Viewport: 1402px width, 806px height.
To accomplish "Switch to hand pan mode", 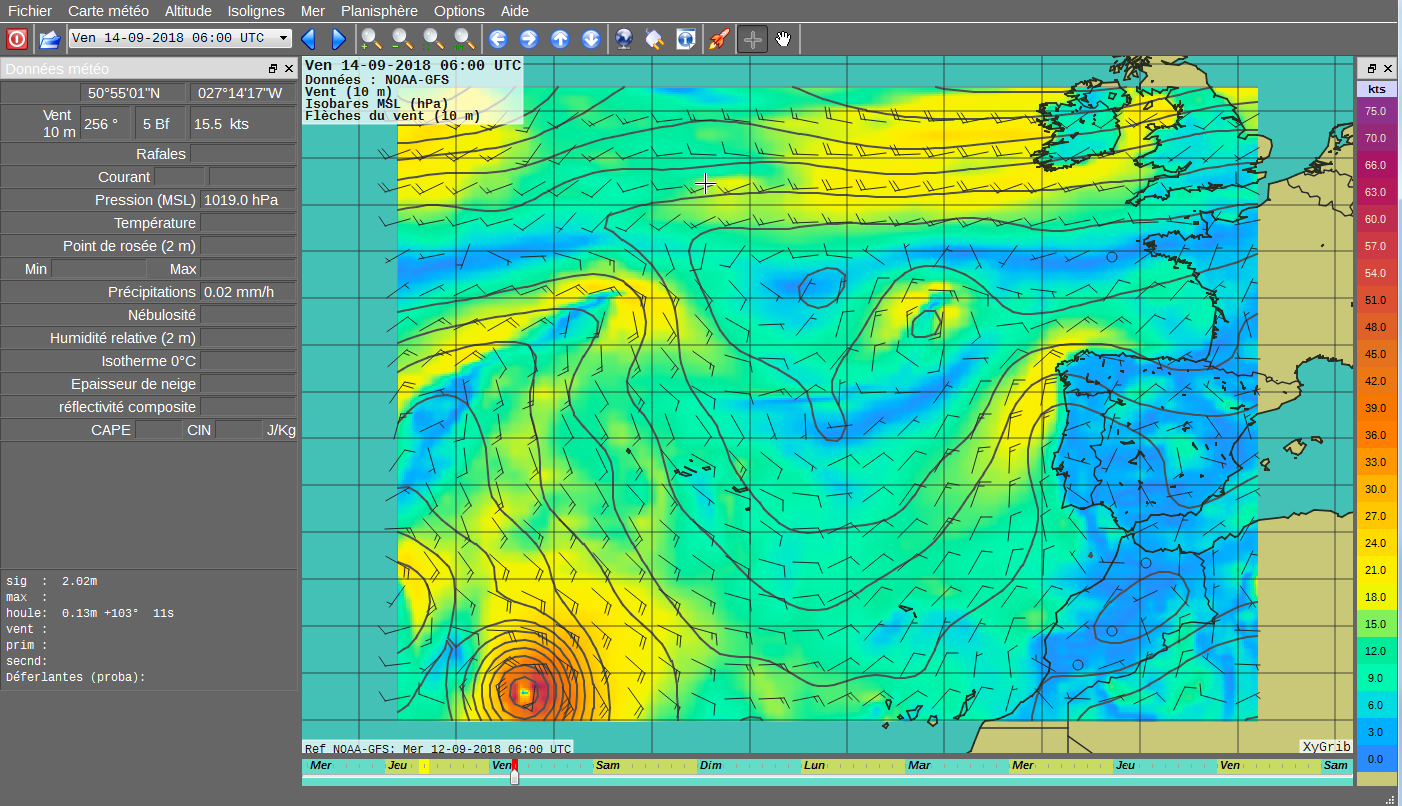I will point(783,39).
